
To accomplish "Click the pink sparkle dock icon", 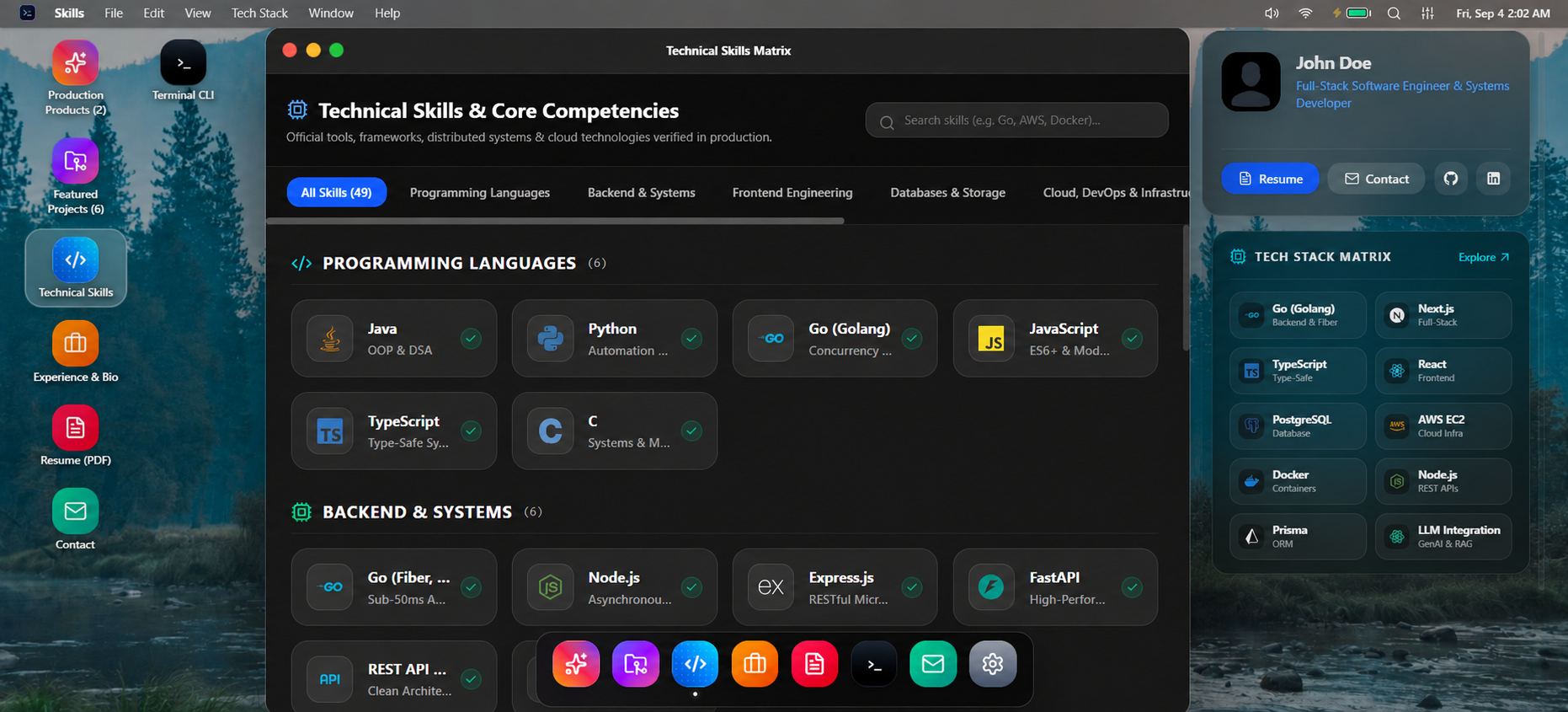I will pyautogui.click(x=576, y=664).
